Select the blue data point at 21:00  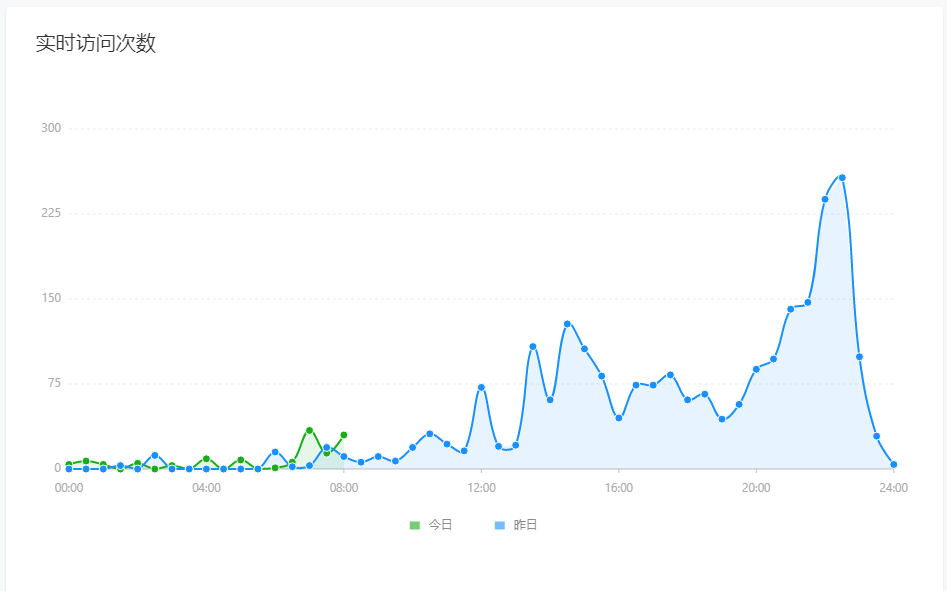pos(790,309)
